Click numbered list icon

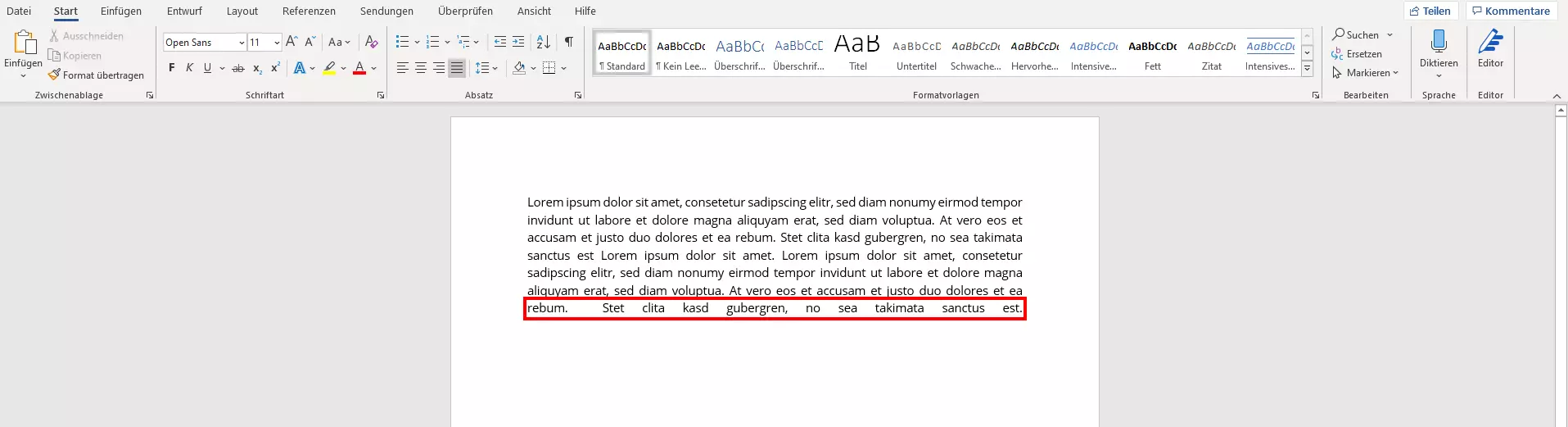[433, 42]
